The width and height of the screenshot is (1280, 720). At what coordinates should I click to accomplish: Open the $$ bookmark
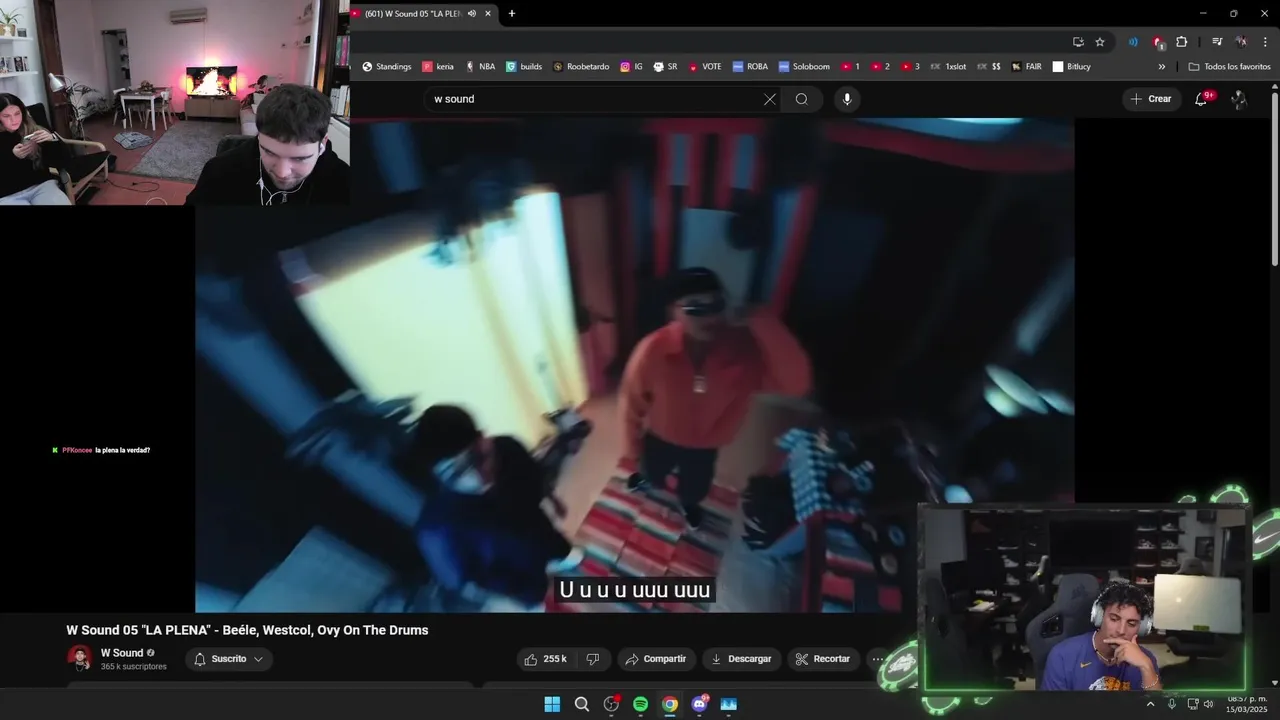click(x=989, y=67)
